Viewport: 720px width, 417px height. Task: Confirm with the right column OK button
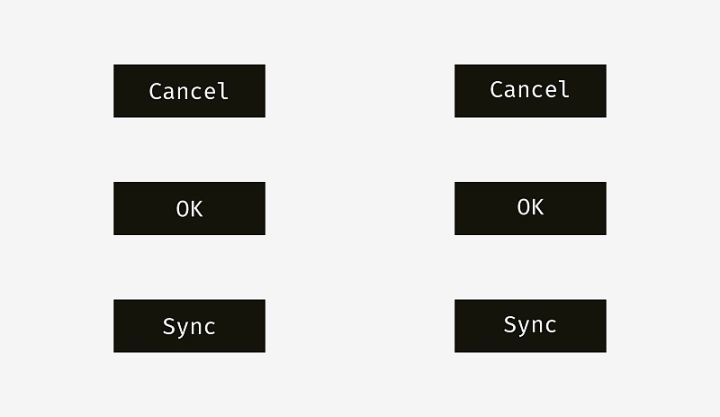click(x=530, y=208)
